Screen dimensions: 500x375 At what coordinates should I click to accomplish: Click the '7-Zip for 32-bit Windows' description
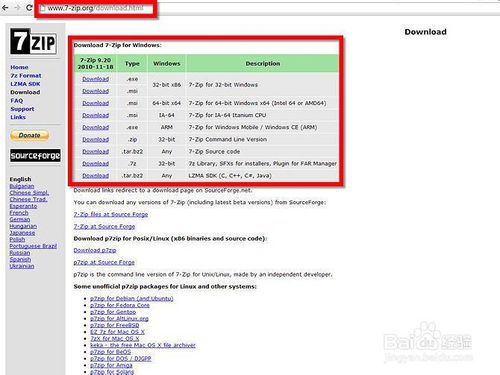[223, 85]
